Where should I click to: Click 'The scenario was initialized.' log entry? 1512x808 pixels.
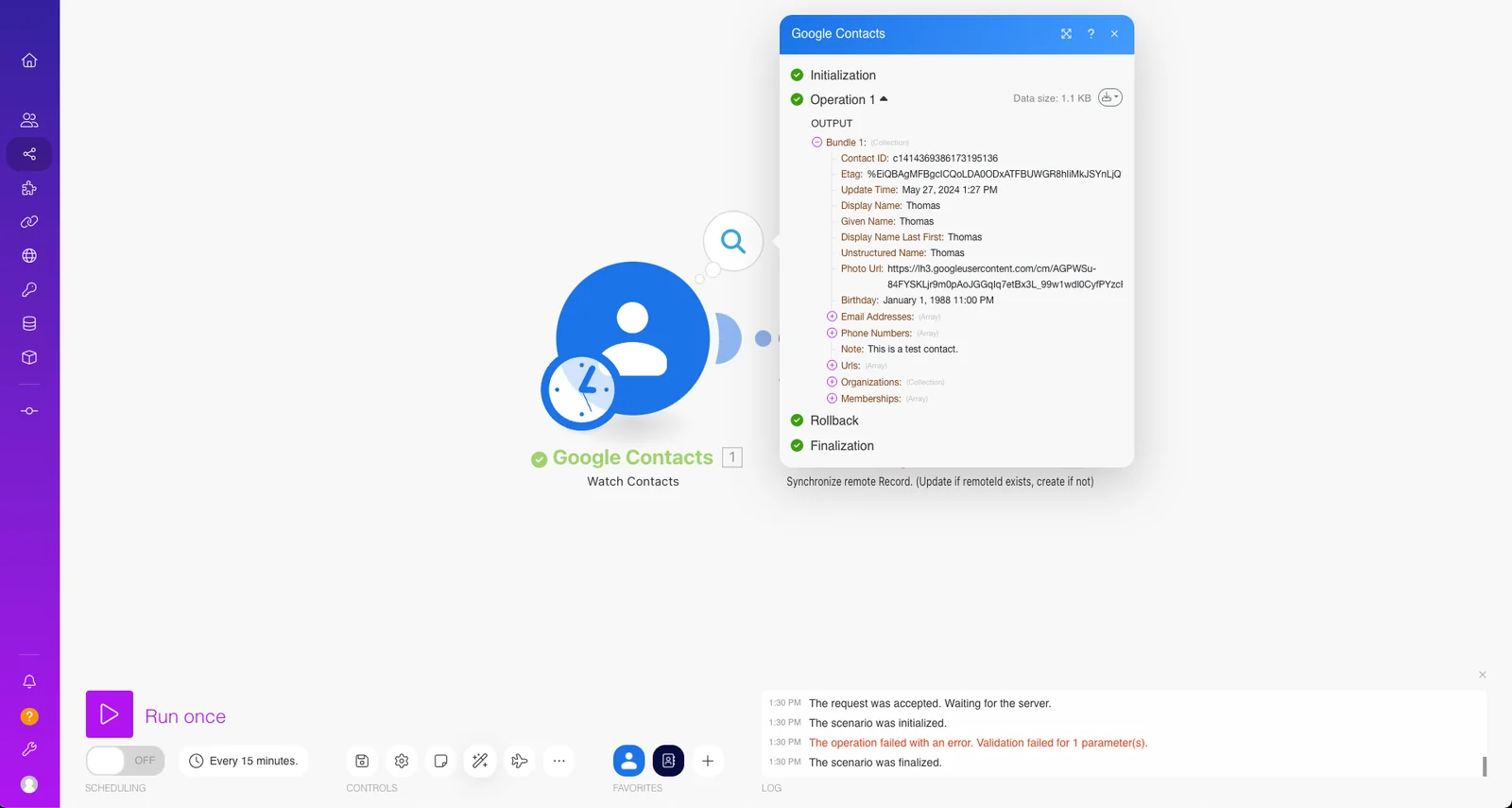click(878, 724)
